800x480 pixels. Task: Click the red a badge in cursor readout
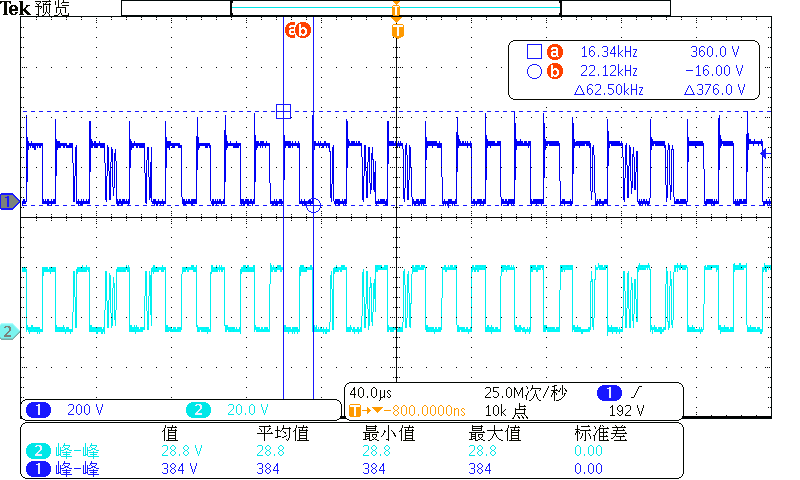click(555, 52)
